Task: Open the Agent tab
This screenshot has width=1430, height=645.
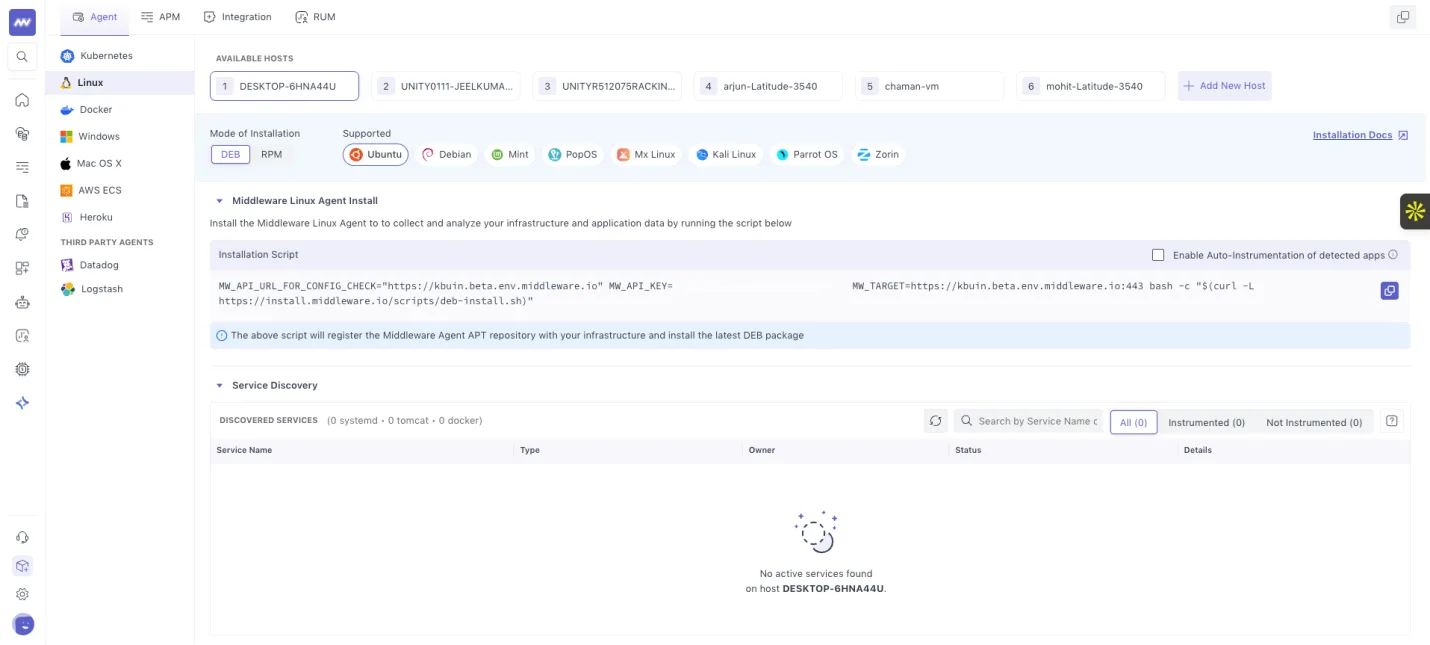Action: point(95,17)
